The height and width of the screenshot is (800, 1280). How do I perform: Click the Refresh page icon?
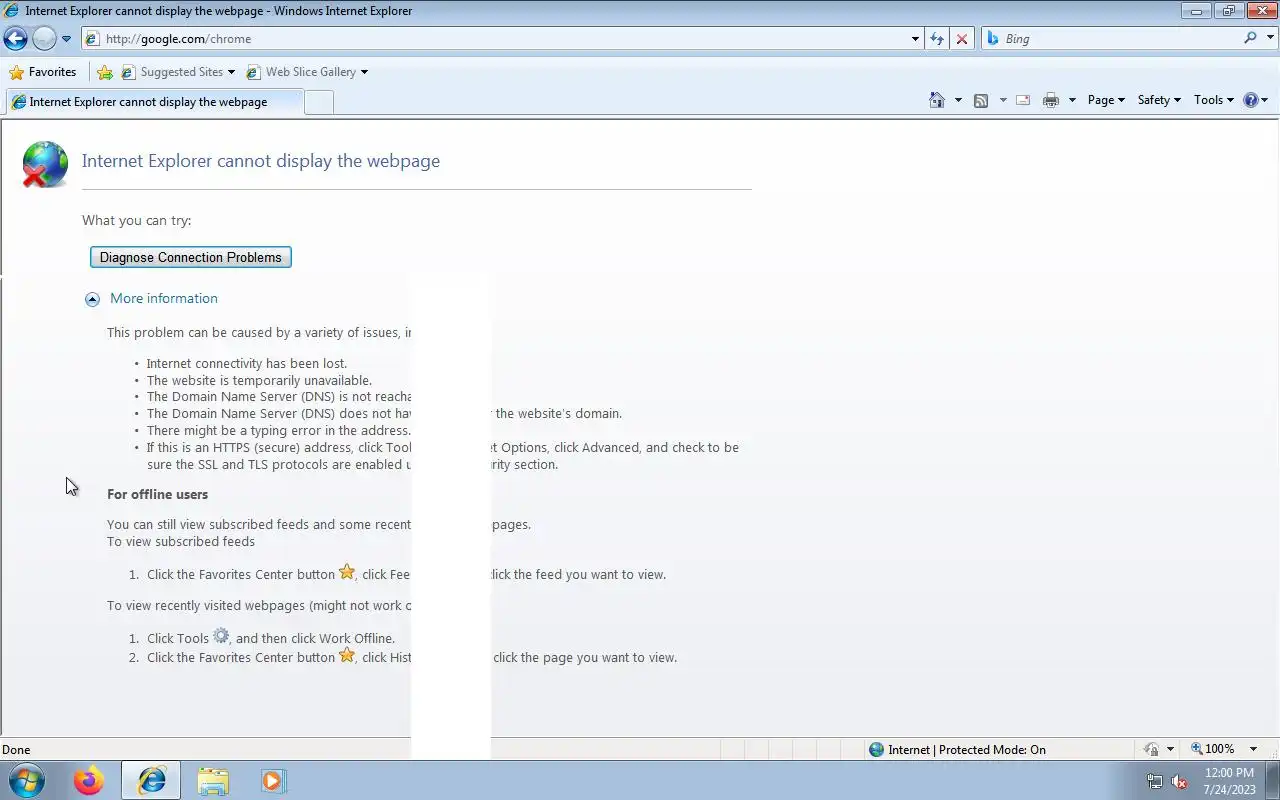pos(937,39)
